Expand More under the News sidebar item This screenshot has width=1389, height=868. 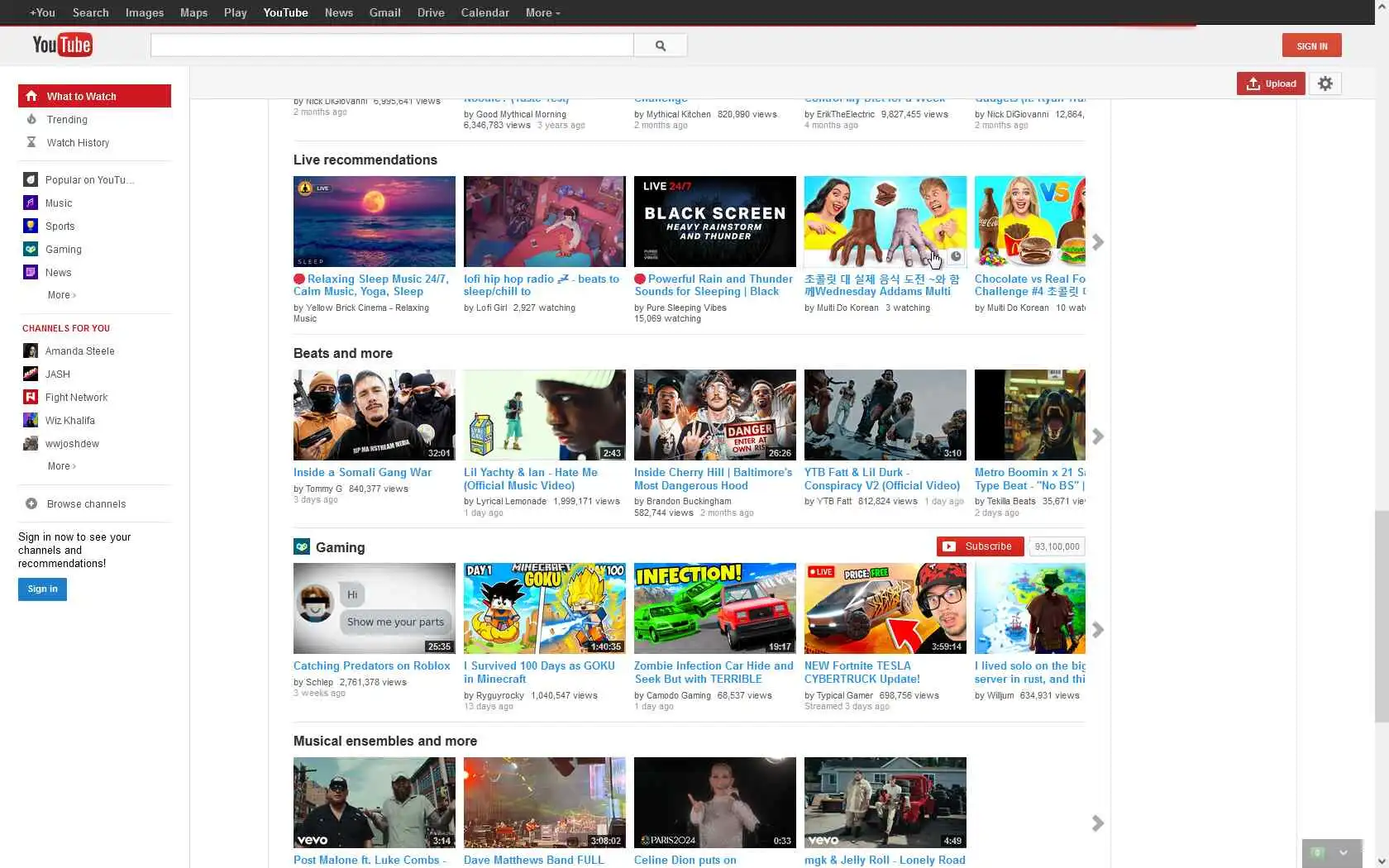[62, 295]
